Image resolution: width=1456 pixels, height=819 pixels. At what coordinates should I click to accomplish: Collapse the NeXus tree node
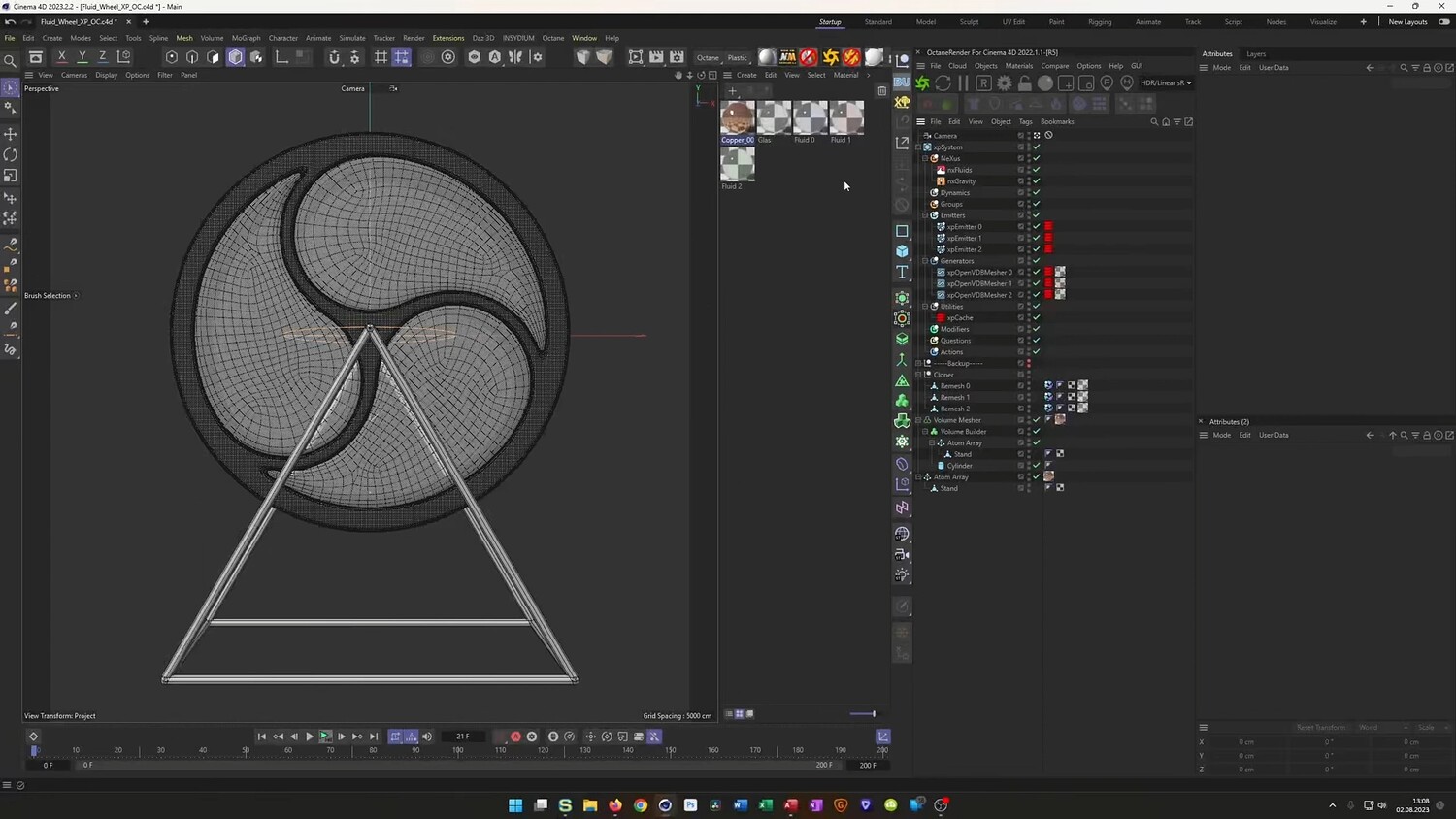(925, 159)
